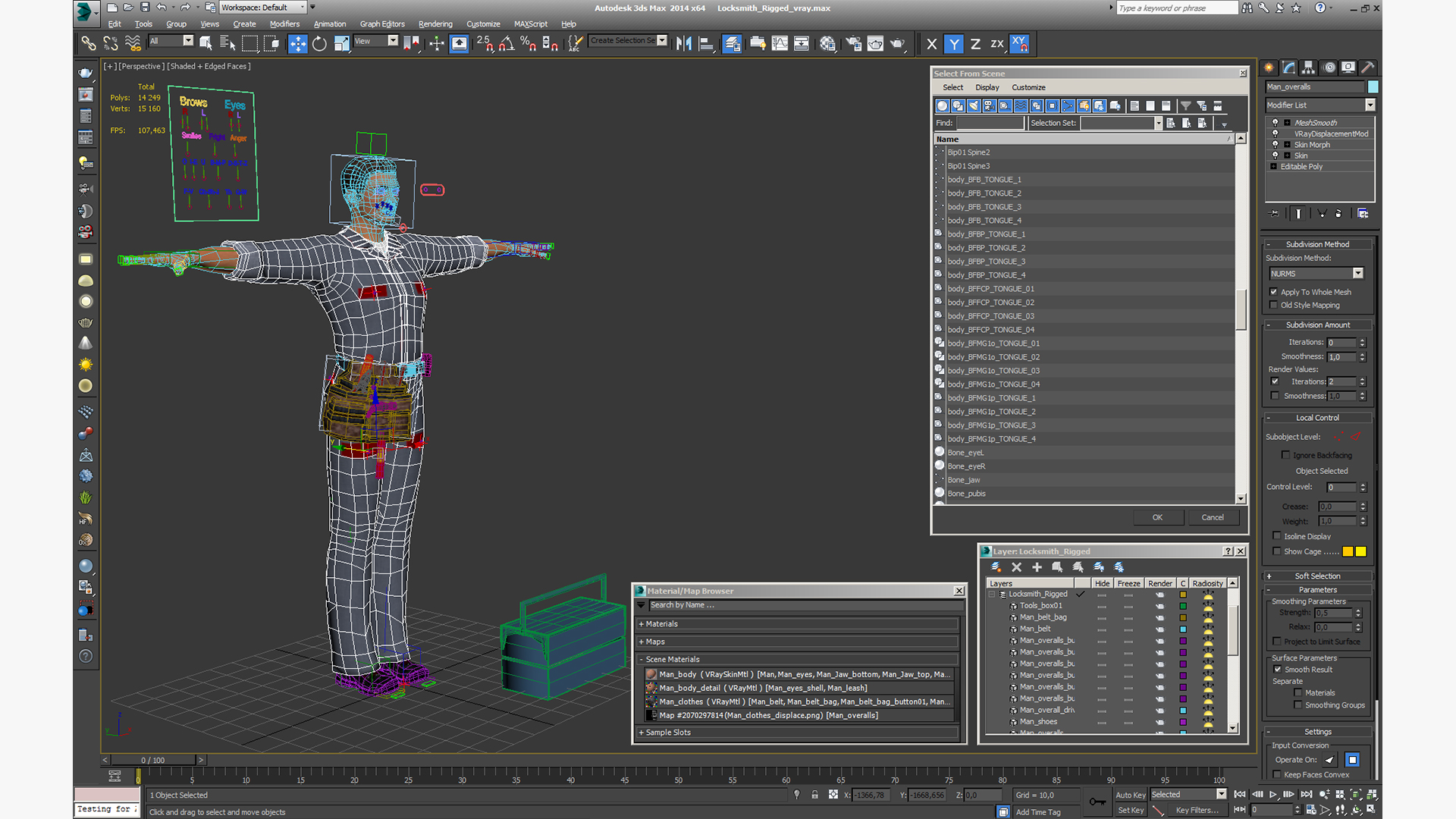
Task: Click the Find input field in Select From Scene
Action: click(990, 123)
